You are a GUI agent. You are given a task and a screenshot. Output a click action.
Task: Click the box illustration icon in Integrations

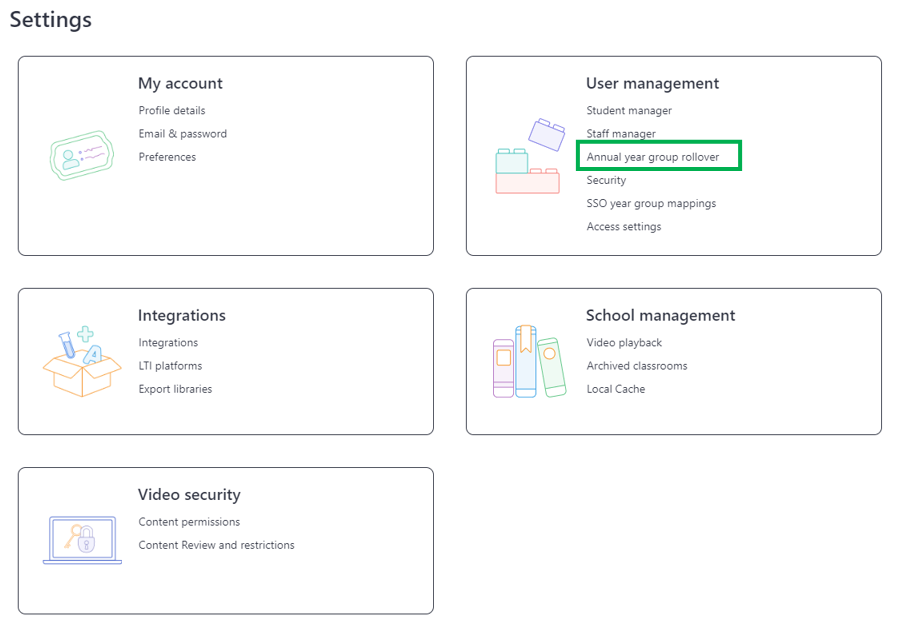click(82, 361)
